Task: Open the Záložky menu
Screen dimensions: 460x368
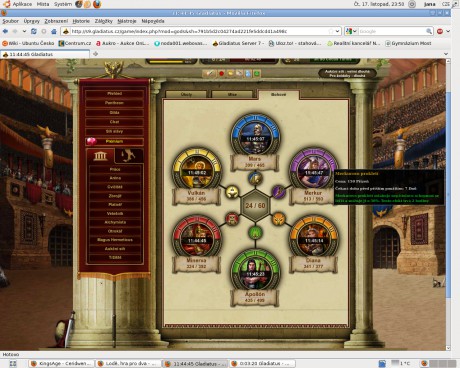Action: coord(103,21)
